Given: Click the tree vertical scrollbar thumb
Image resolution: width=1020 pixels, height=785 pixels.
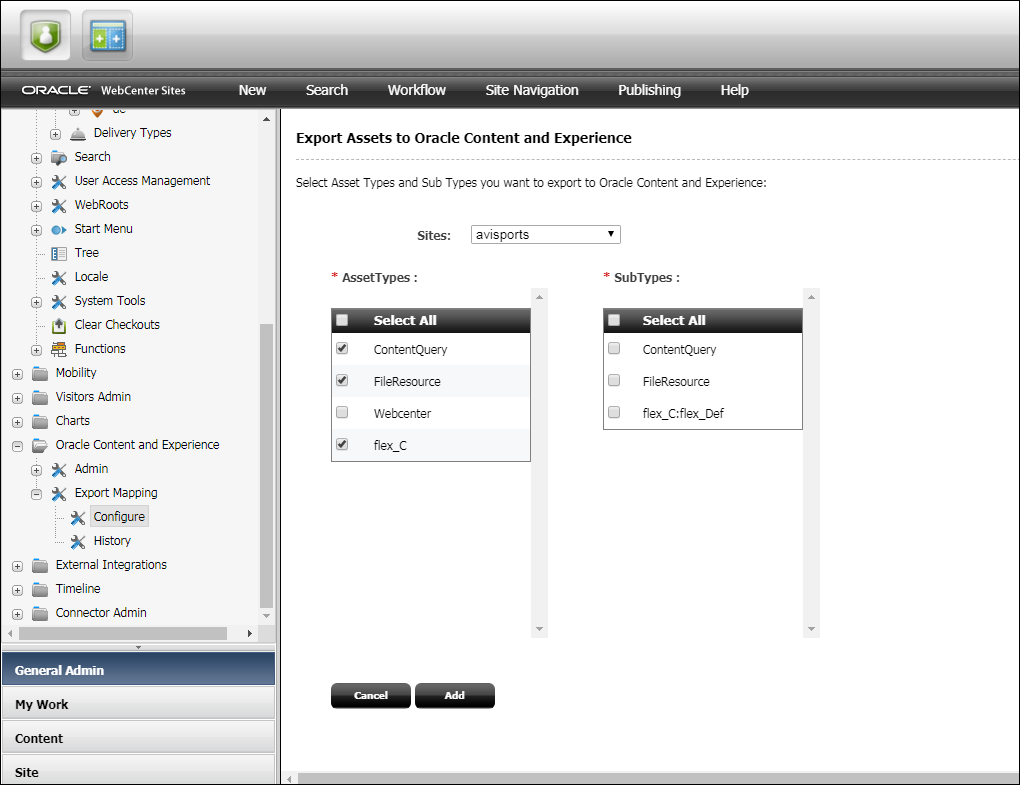Looking at the screenshot, I should [266, 465].
